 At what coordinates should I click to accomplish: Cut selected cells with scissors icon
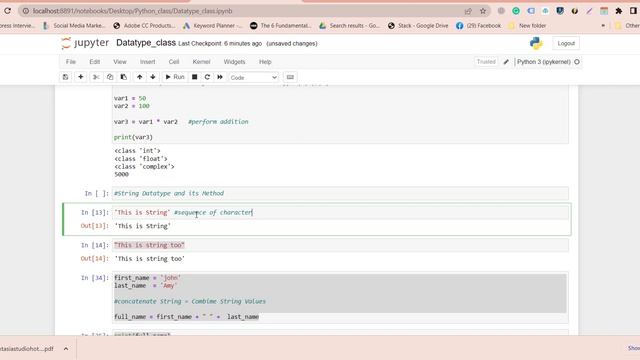click(96, 77)
